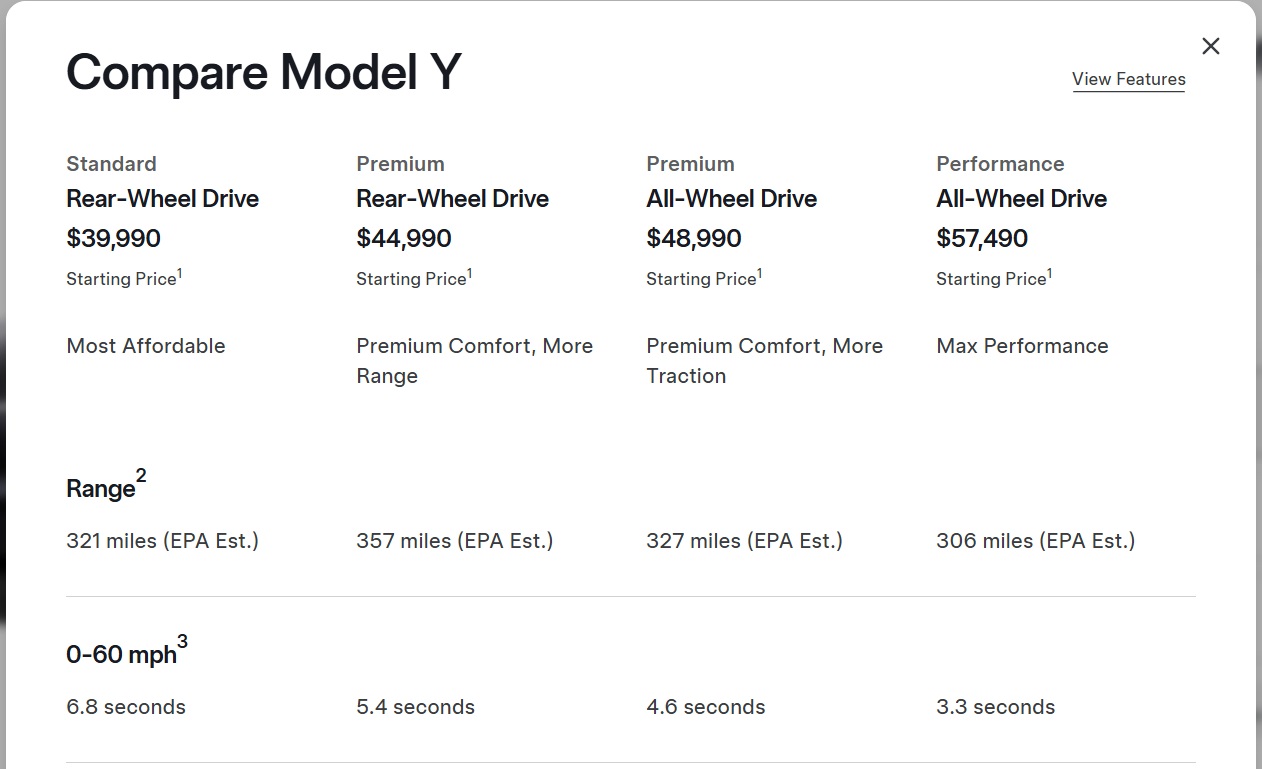Click the Compare Model Y title
The image size is (1262, 769).
(x=263, y=72)
